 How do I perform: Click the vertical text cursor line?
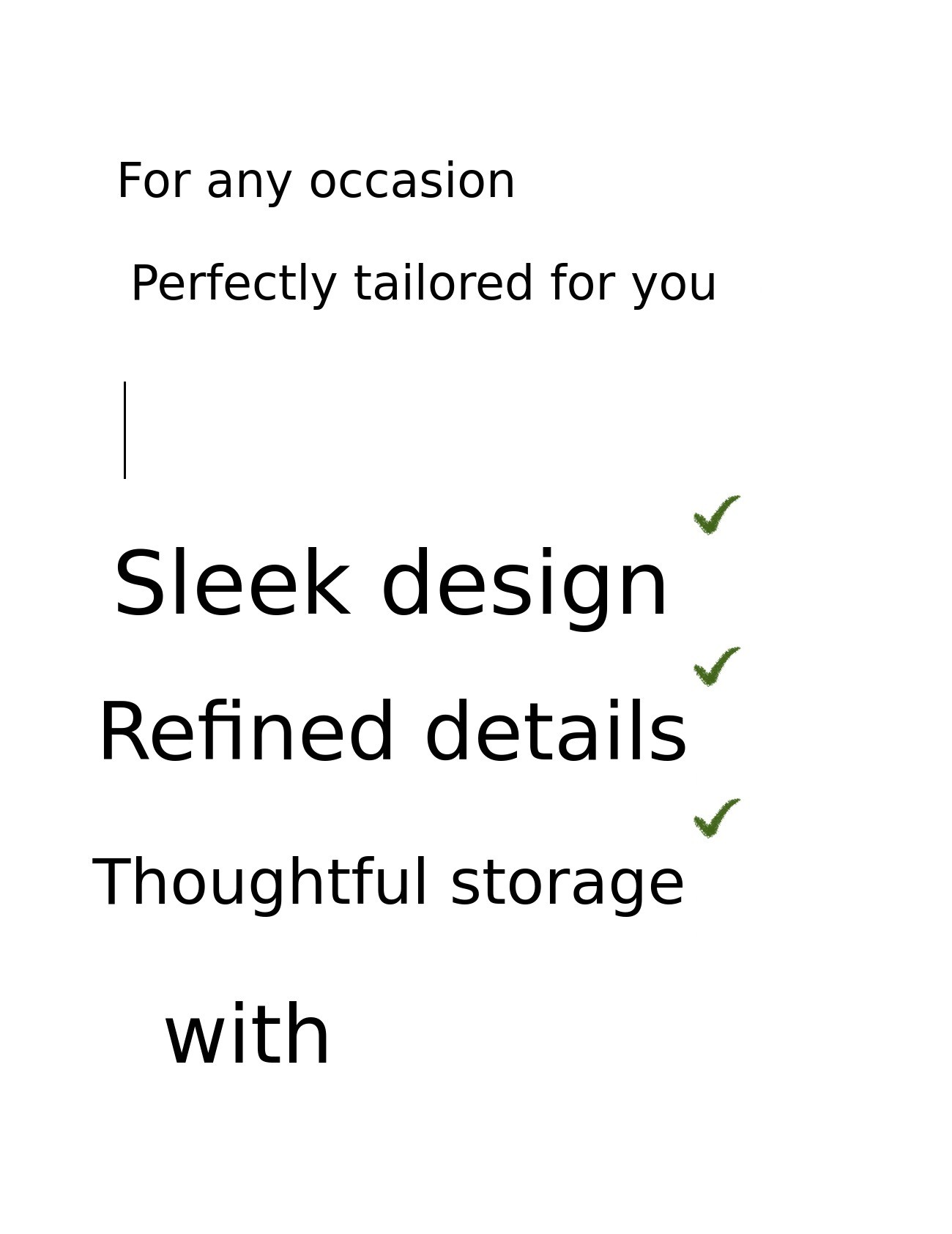[125, 430]
